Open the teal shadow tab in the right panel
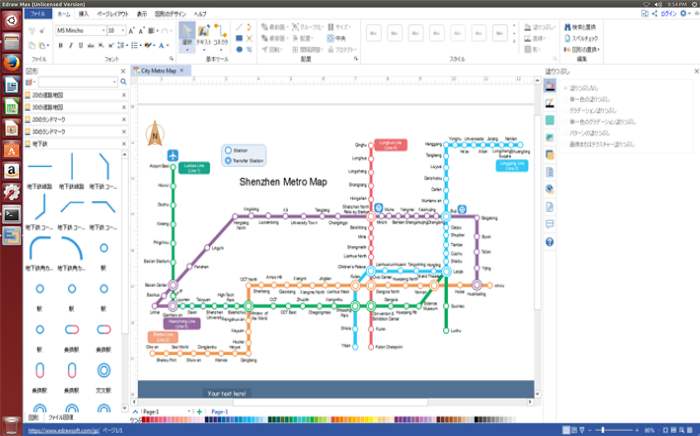 pos(550,120)
